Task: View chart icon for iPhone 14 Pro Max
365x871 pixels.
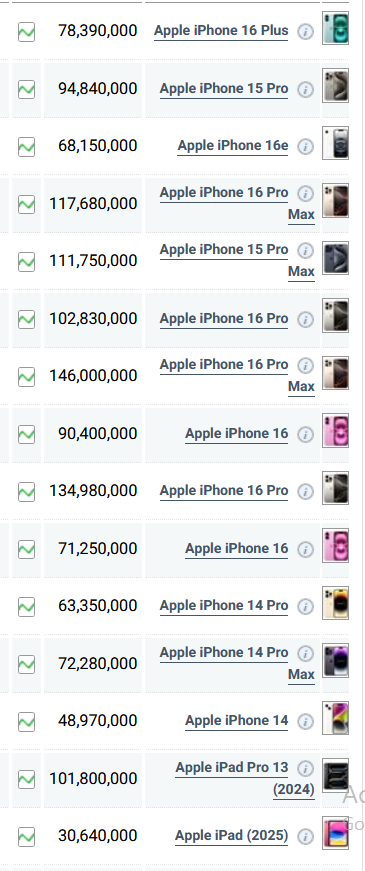Action: 26,664
